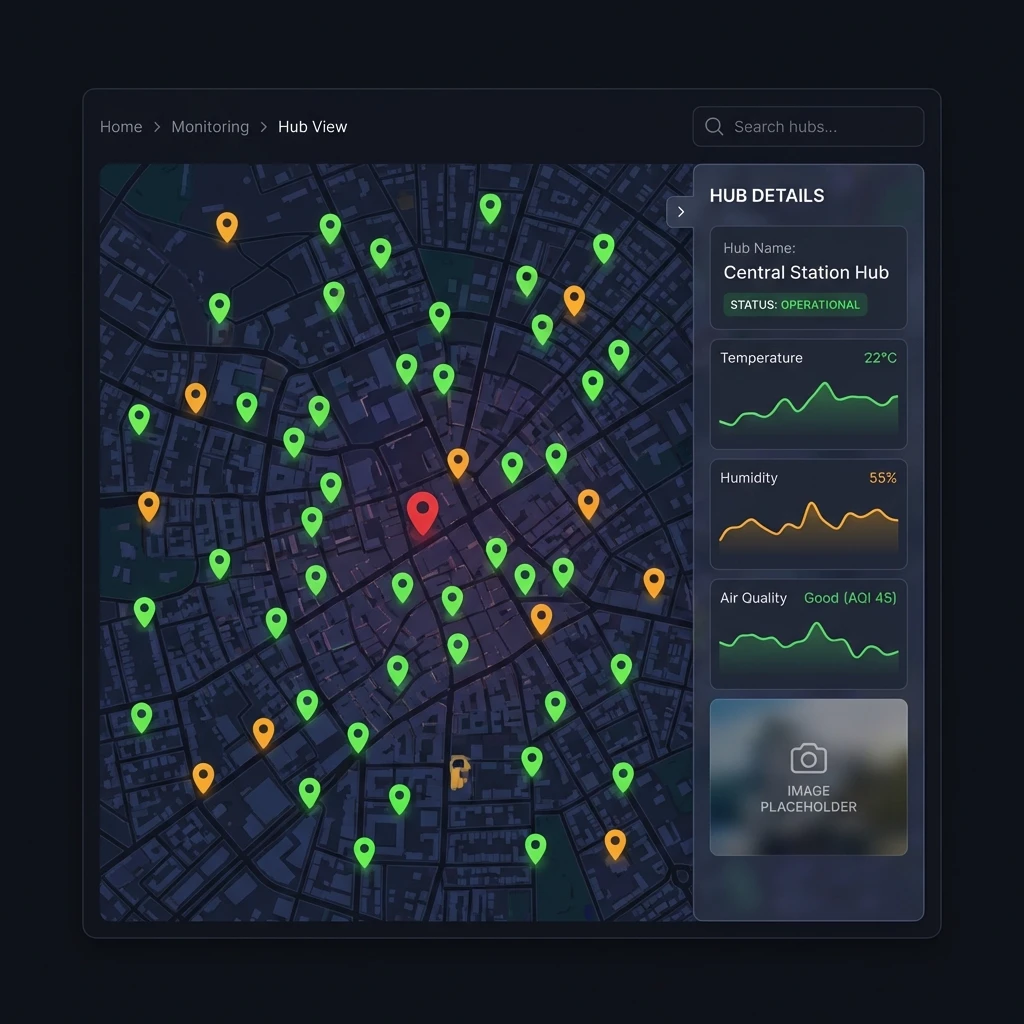Click the chevron between Home and Monitoring

click(156, 127)
